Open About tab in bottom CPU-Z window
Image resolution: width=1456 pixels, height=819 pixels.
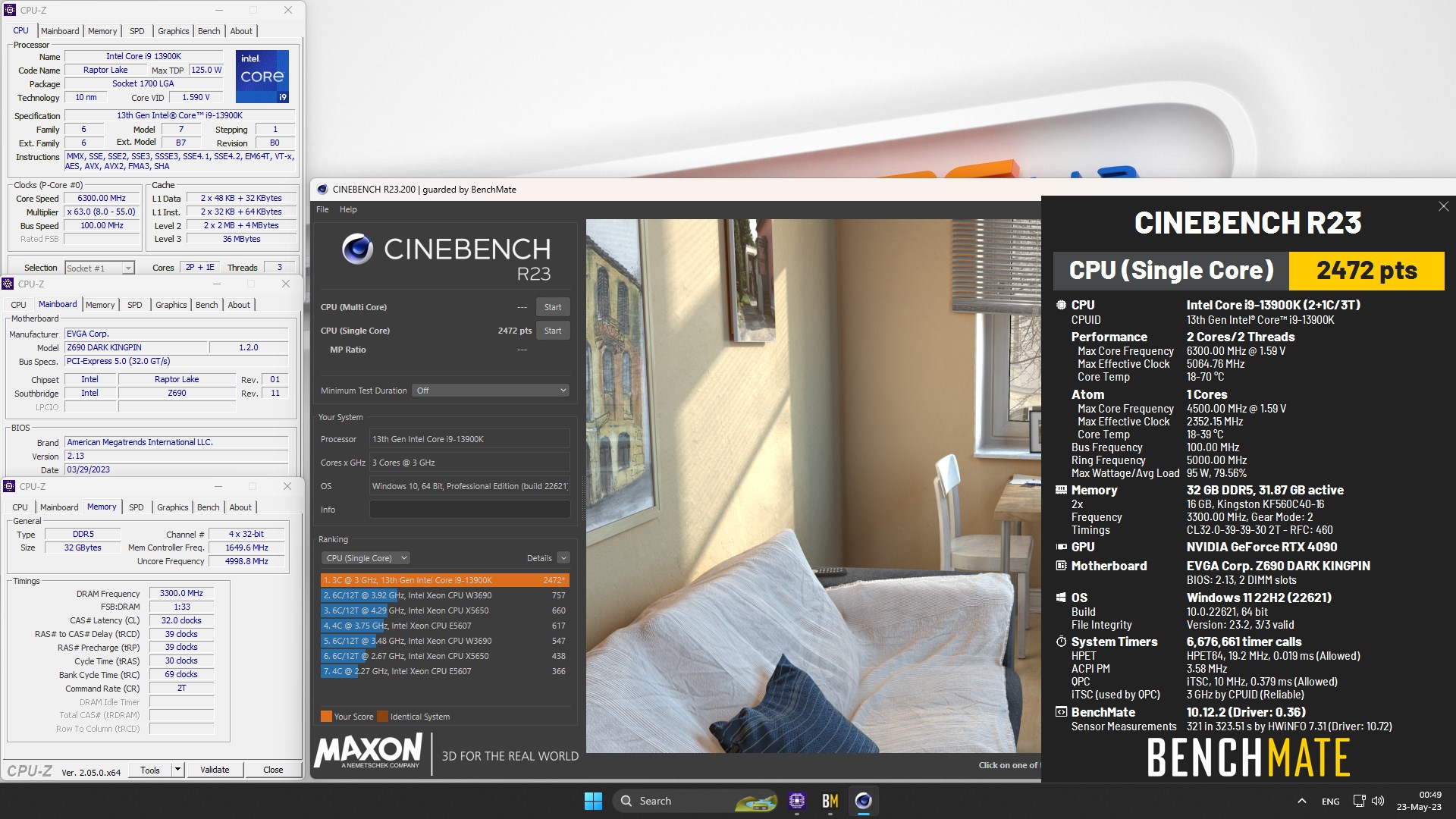pyautogui.click(x=240, y=507)
